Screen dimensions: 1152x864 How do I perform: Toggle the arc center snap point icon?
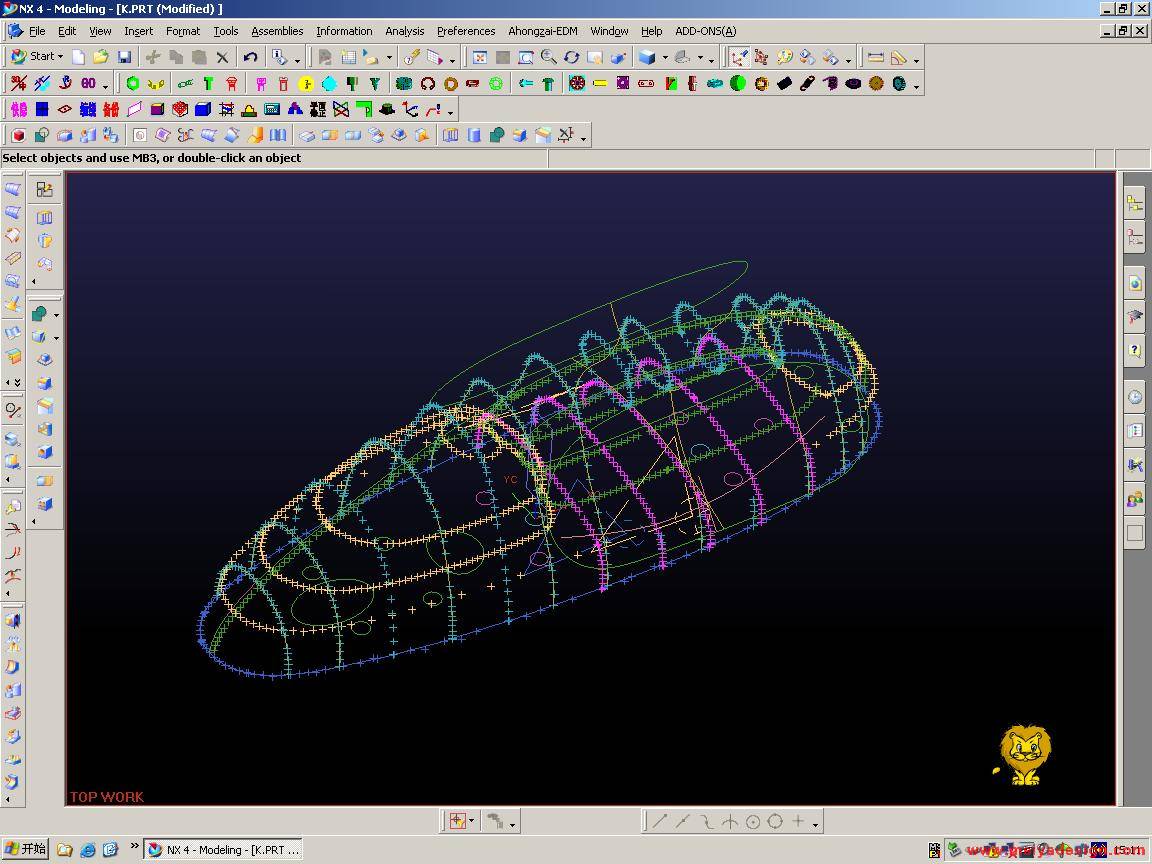(752, 822)
